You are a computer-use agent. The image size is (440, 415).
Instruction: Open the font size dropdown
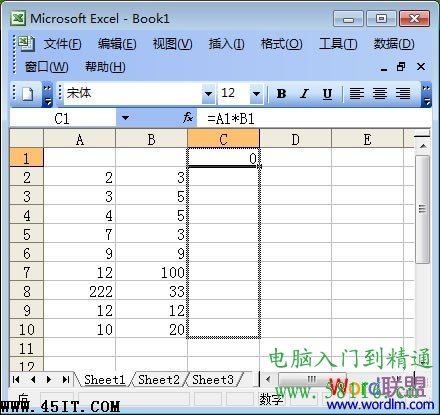pos(256,94)
